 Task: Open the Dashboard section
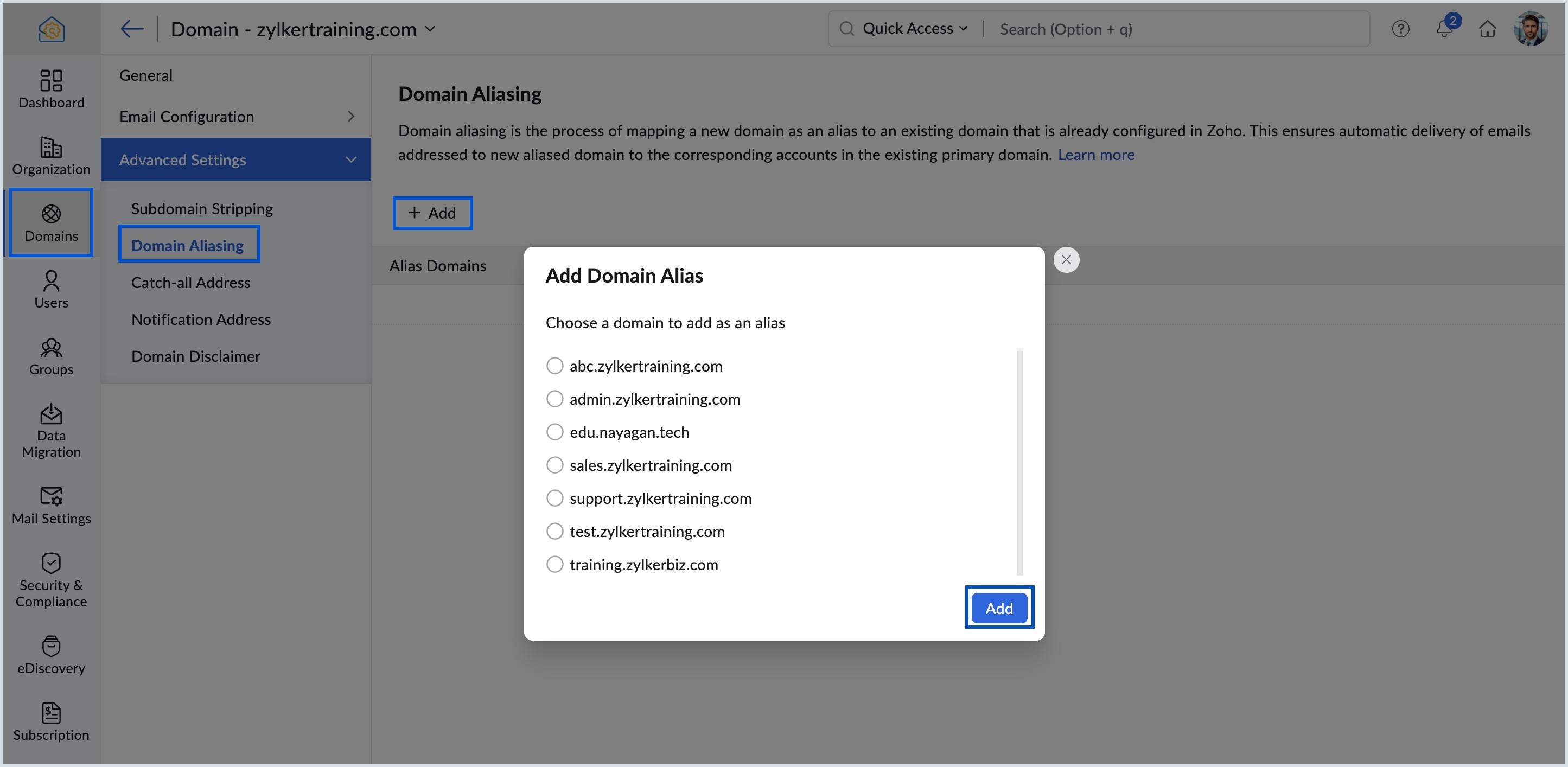[x=51, y=88]
